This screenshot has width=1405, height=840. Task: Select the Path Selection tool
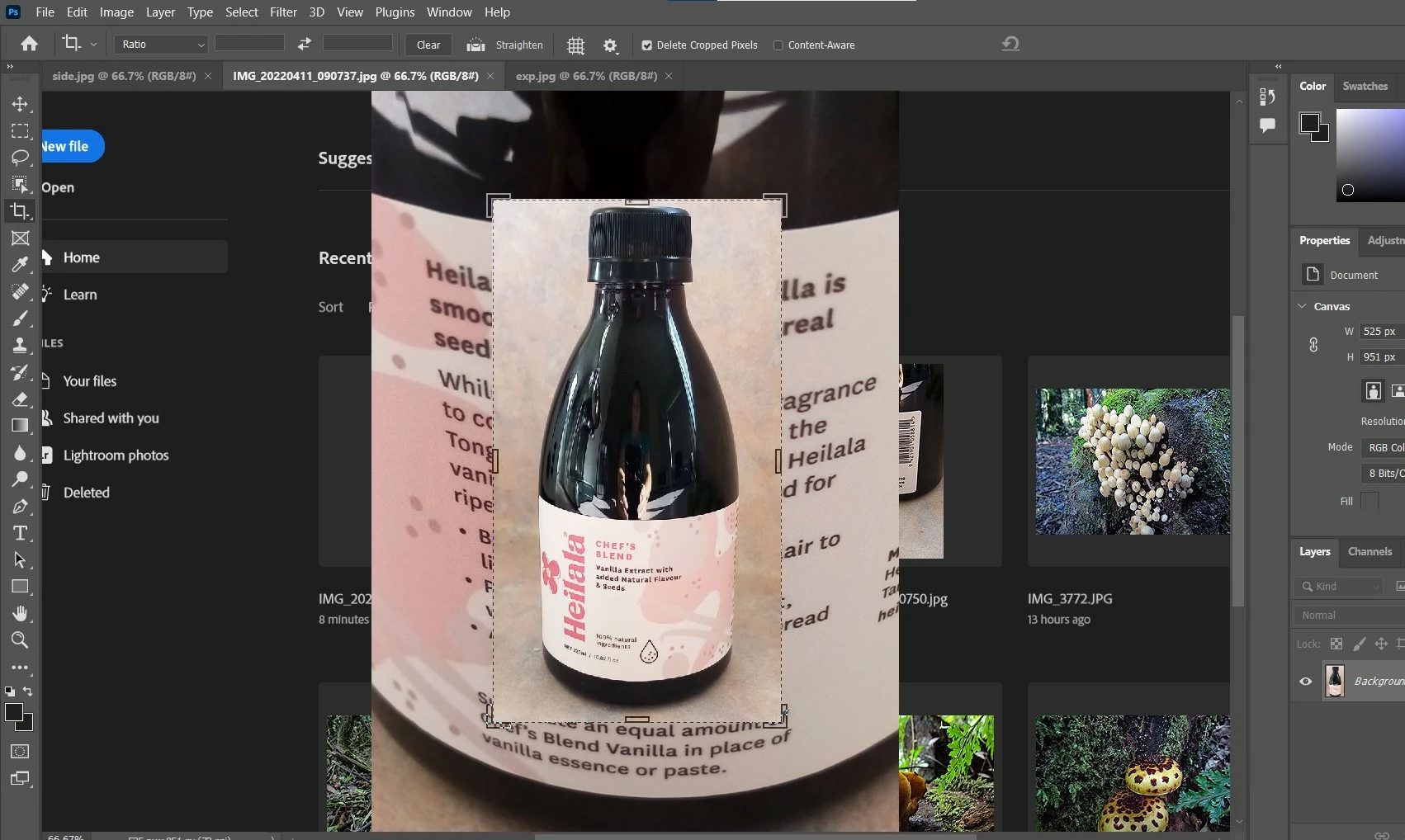click(x=20, y=559)
